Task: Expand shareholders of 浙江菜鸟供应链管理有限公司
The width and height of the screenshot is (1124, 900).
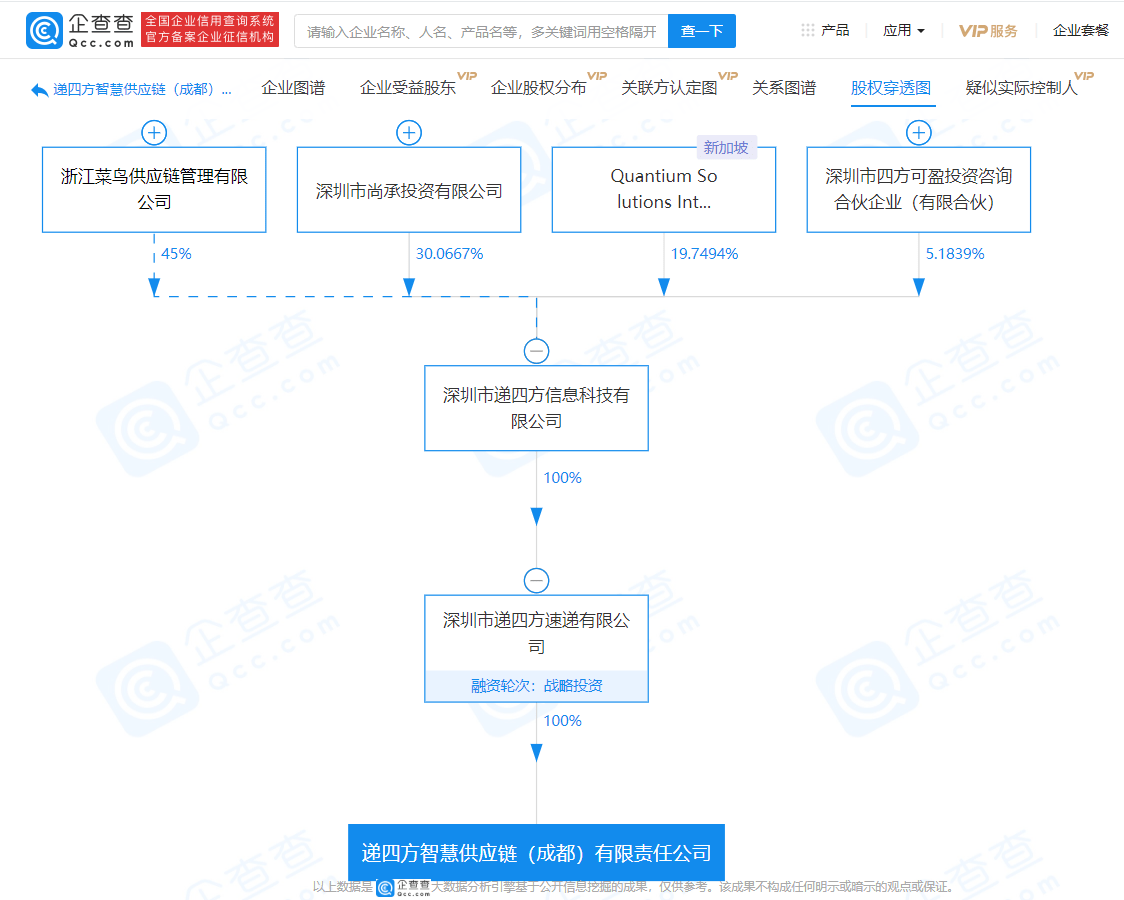Action: pos(154,133)
